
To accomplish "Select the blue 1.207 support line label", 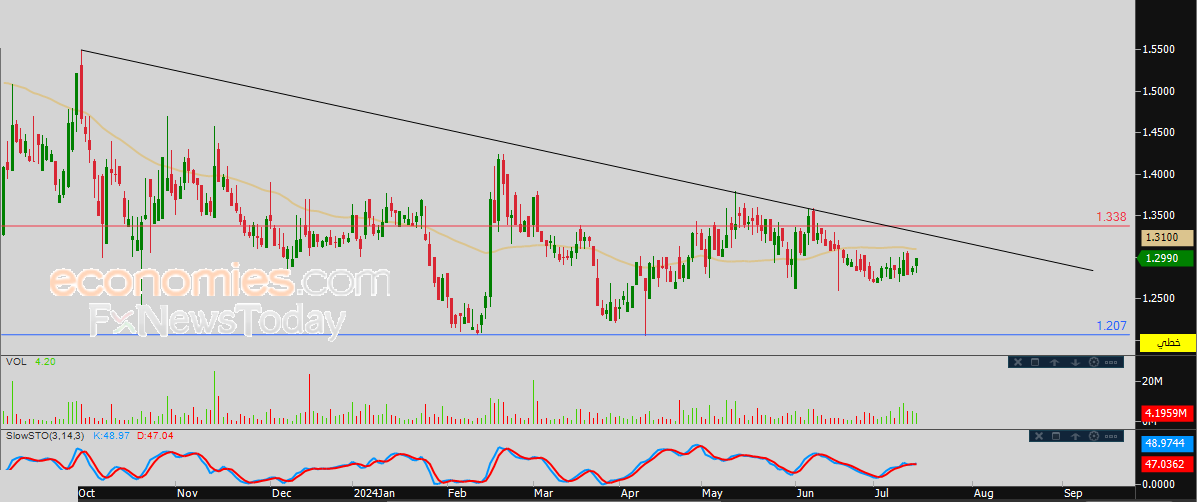I will [x=1112, y=326].
